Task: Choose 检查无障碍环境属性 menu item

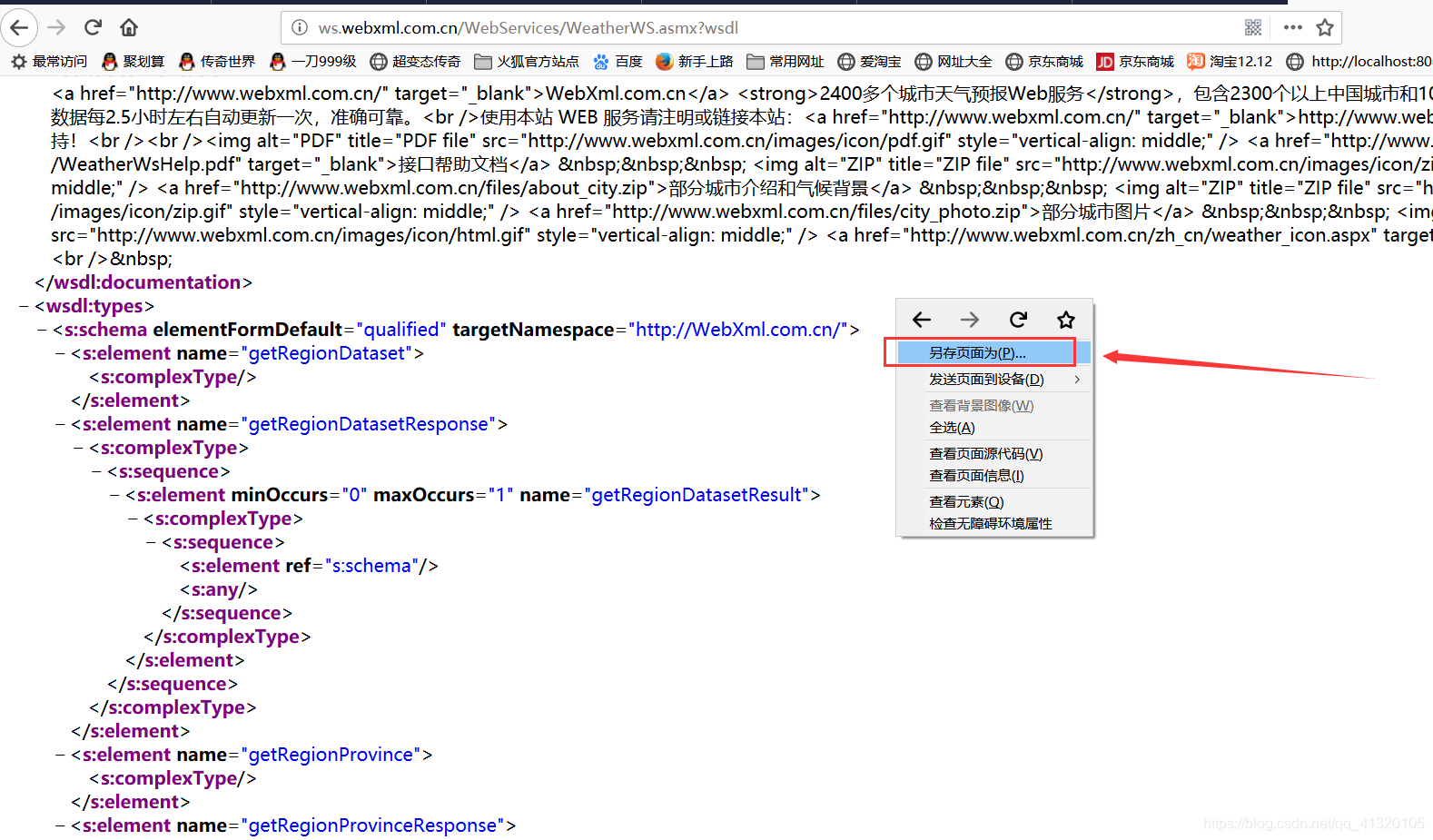Action: click(x=993, y=523)
